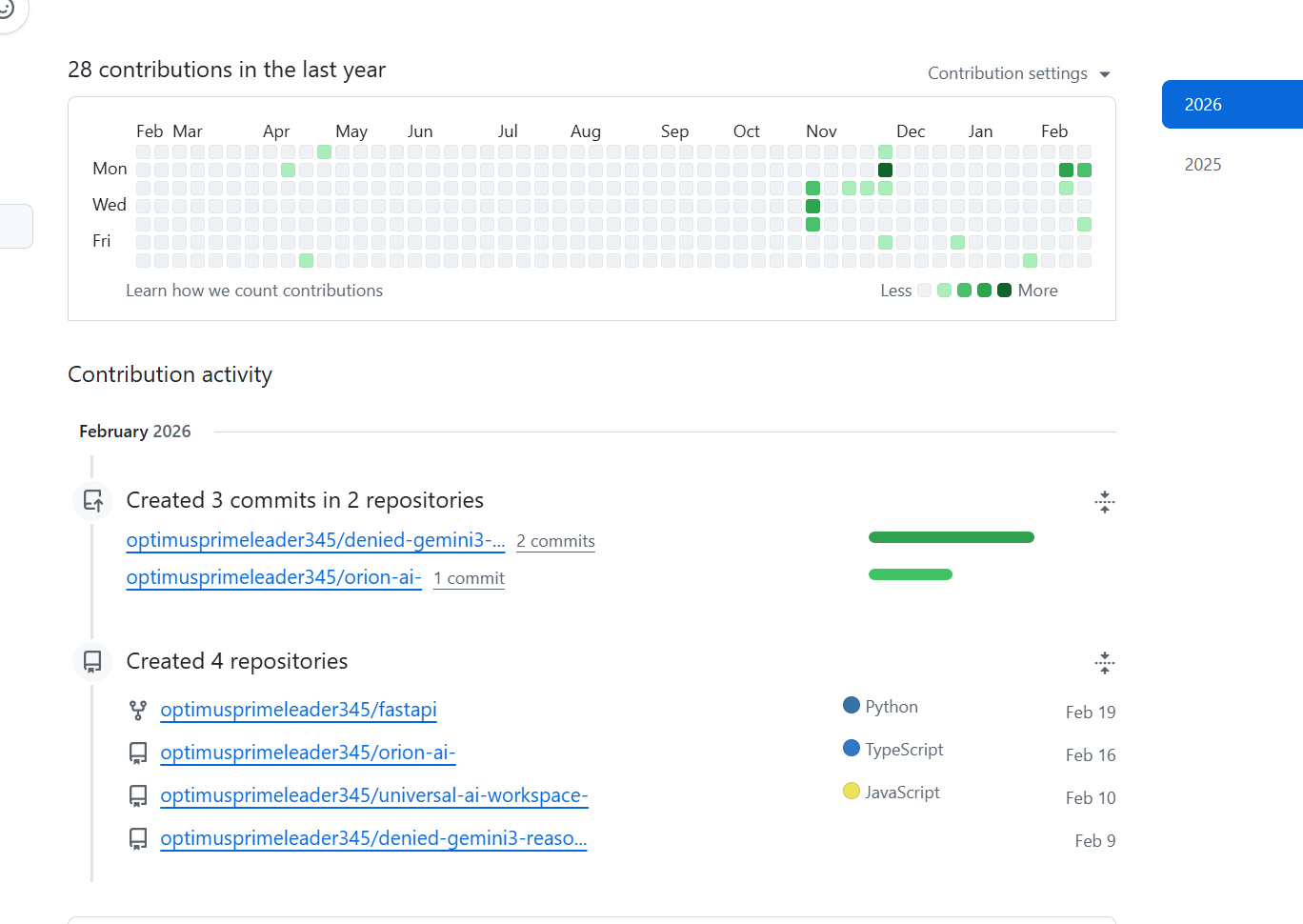
Task: Open the 2 commits link for denied-gemini3
Action: click(x=555, y=540)
